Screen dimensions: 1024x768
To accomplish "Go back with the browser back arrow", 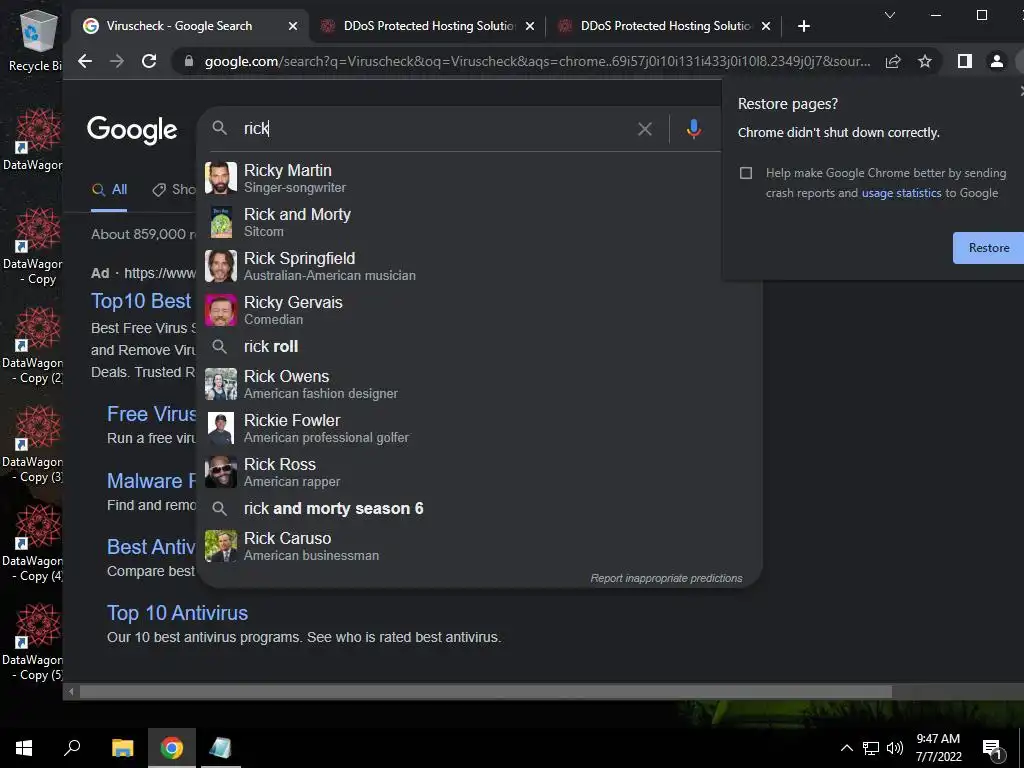I will [x=85, y=61].
